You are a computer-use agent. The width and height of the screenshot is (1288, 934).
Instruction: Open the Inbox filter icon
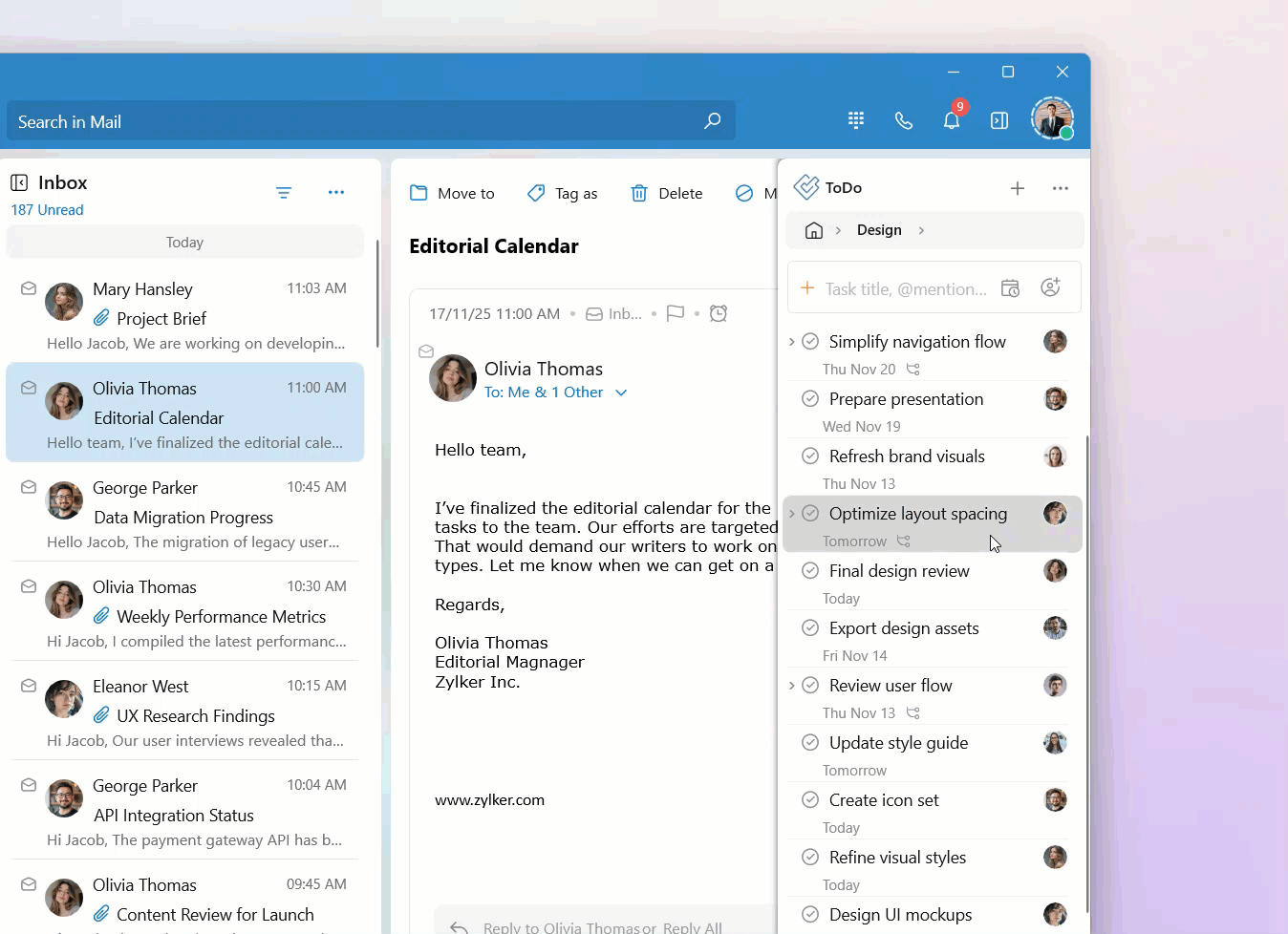pyautogui.click(x=284, y=193)
